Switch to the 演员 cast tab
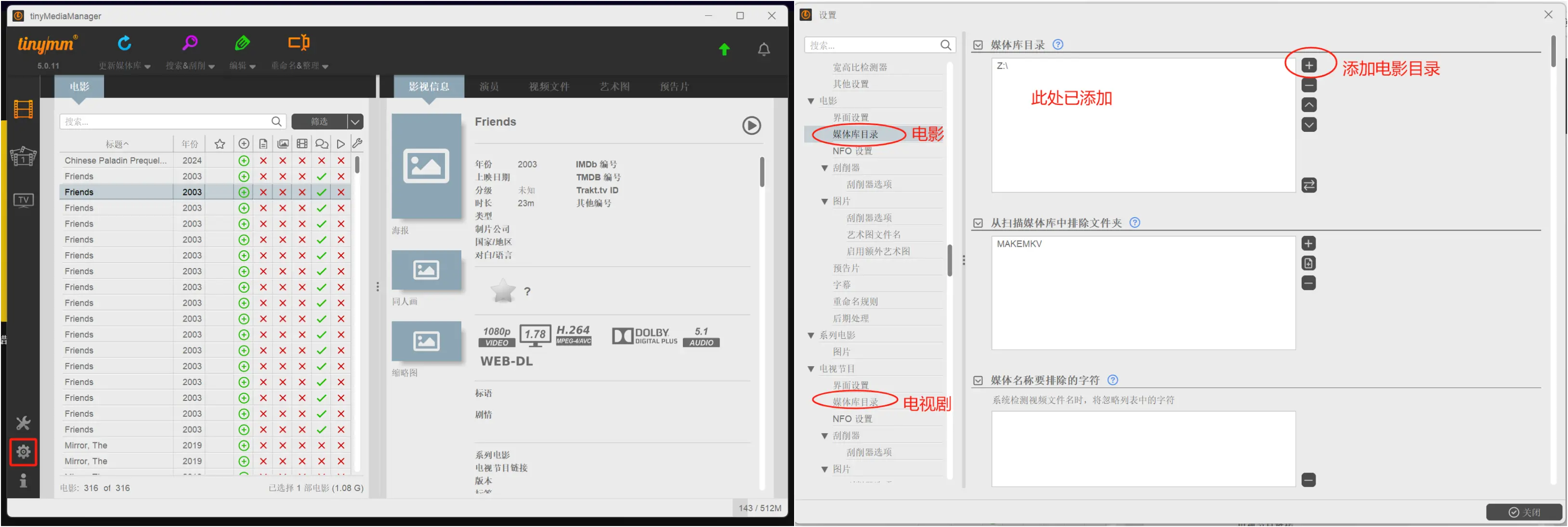 (489, 87)
